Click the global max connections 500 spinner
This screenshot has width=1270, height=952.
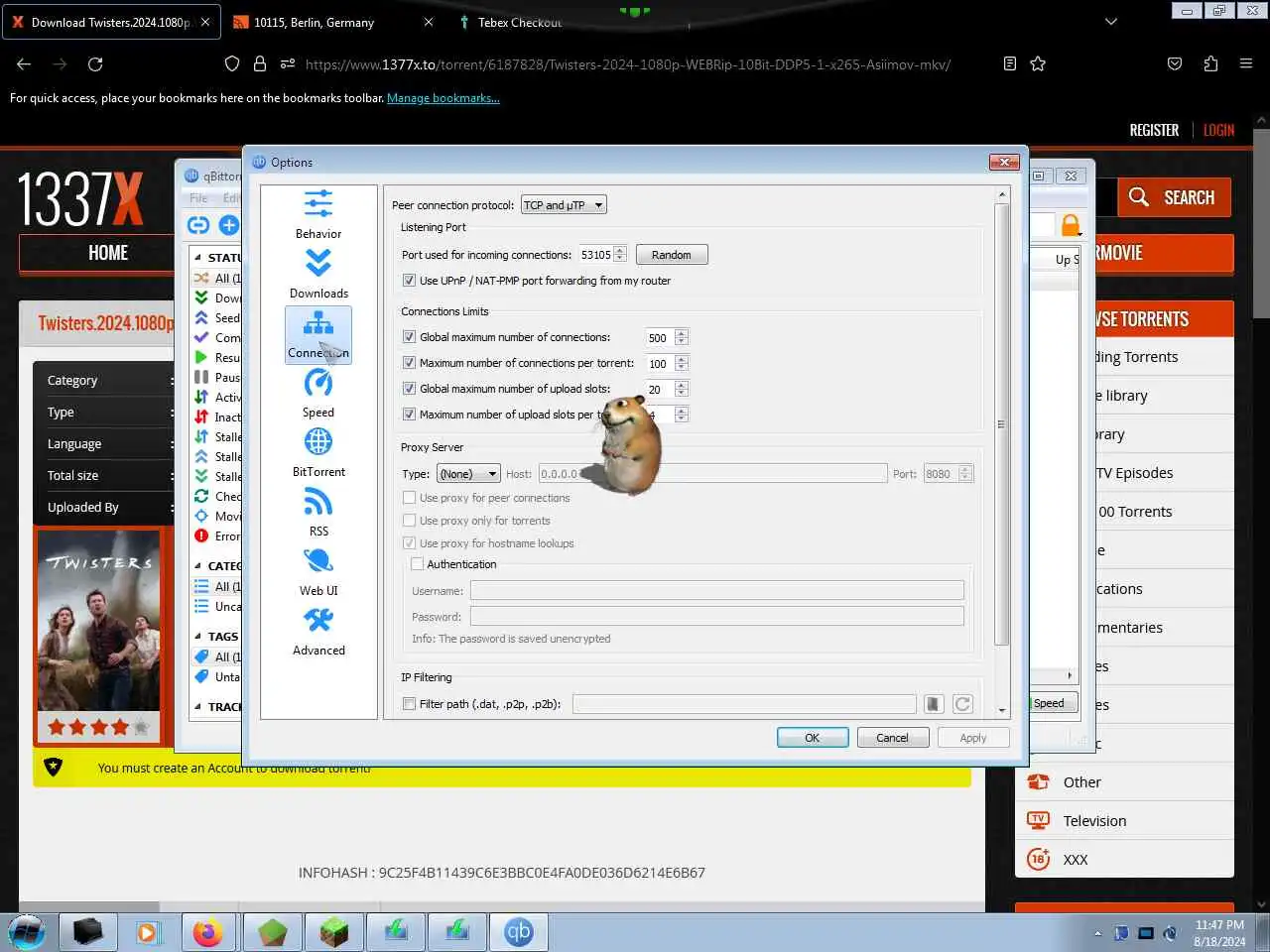[x=681, y=337]
